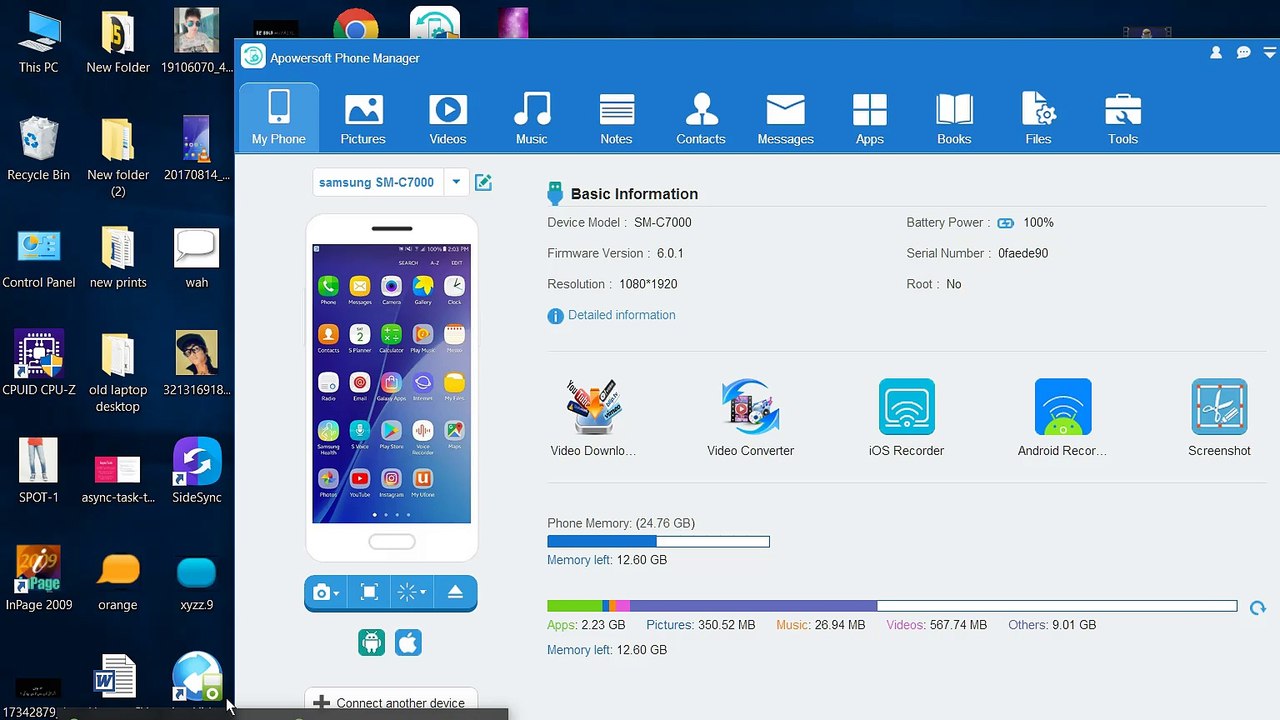Click the Phone Memory progress bar
The image size is (1280, 720).
(x=658, y=542)
